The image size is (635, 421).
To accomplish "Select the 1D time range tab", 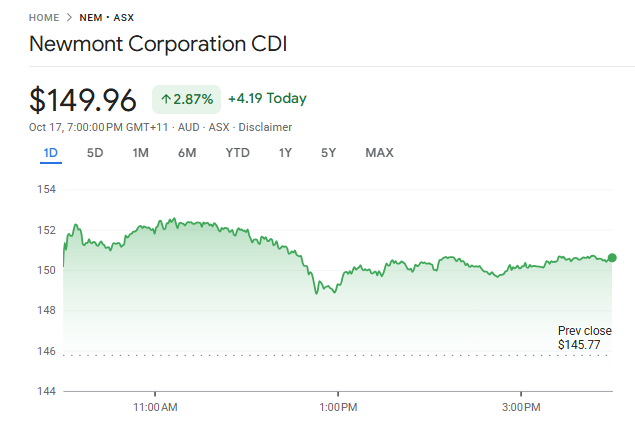I will point(50,153).
